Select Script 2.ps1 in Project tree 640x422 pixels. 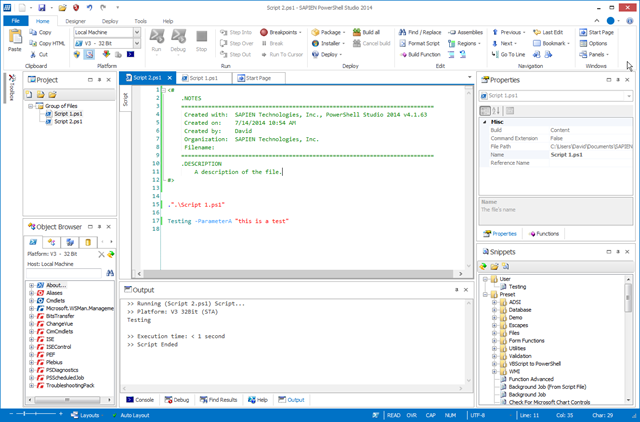pos(68,122)
